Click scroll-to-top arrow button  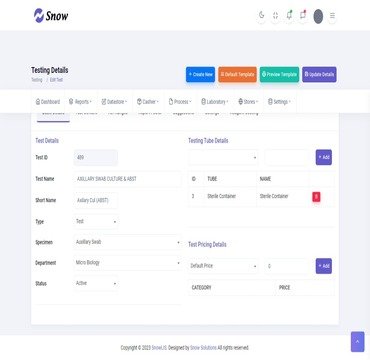pyautogui.click(x=358, y=341)
